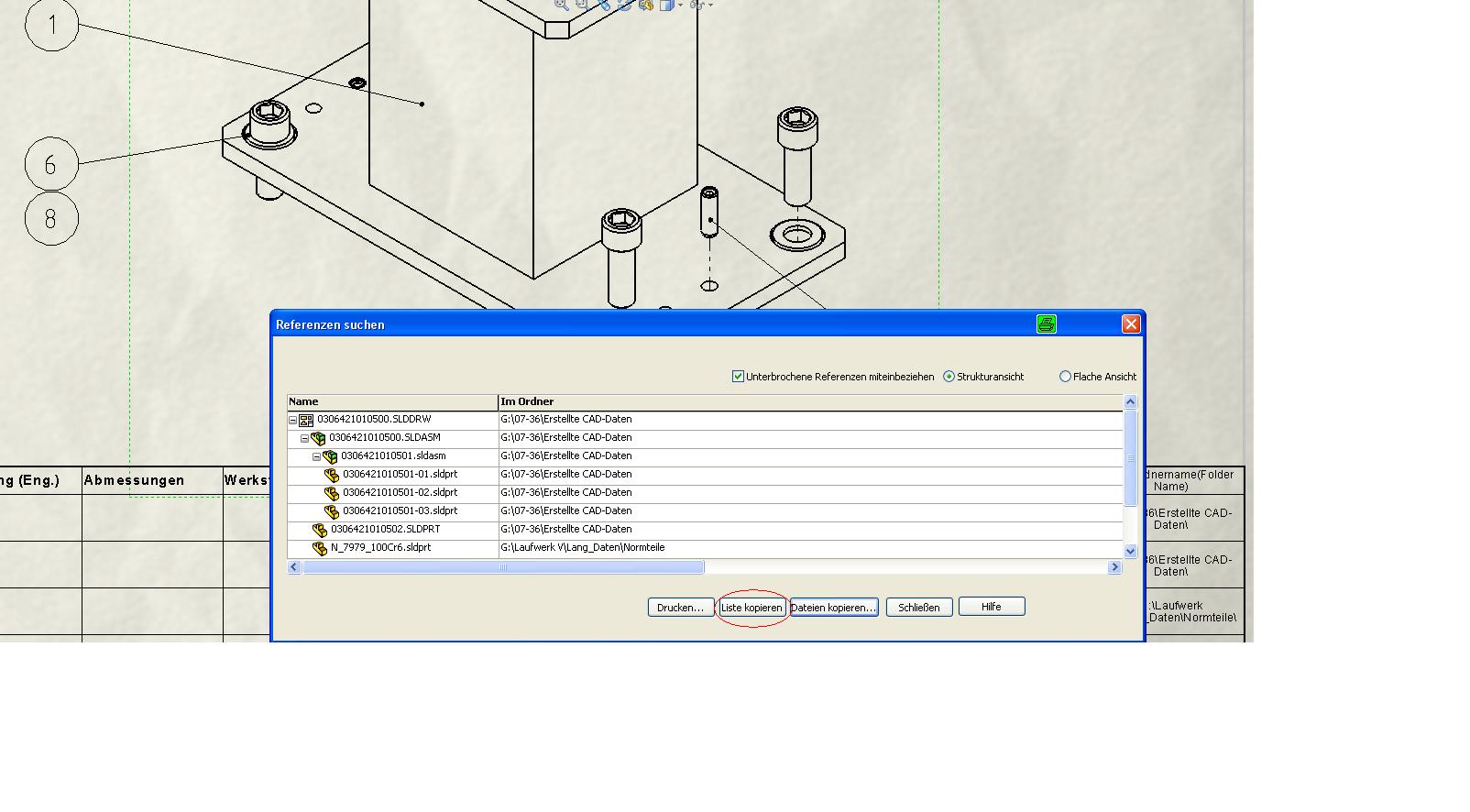Collapse the 0306421010501.sldasm tree node
Viewport: 1470px width, 812px height.
pos(317,456)
